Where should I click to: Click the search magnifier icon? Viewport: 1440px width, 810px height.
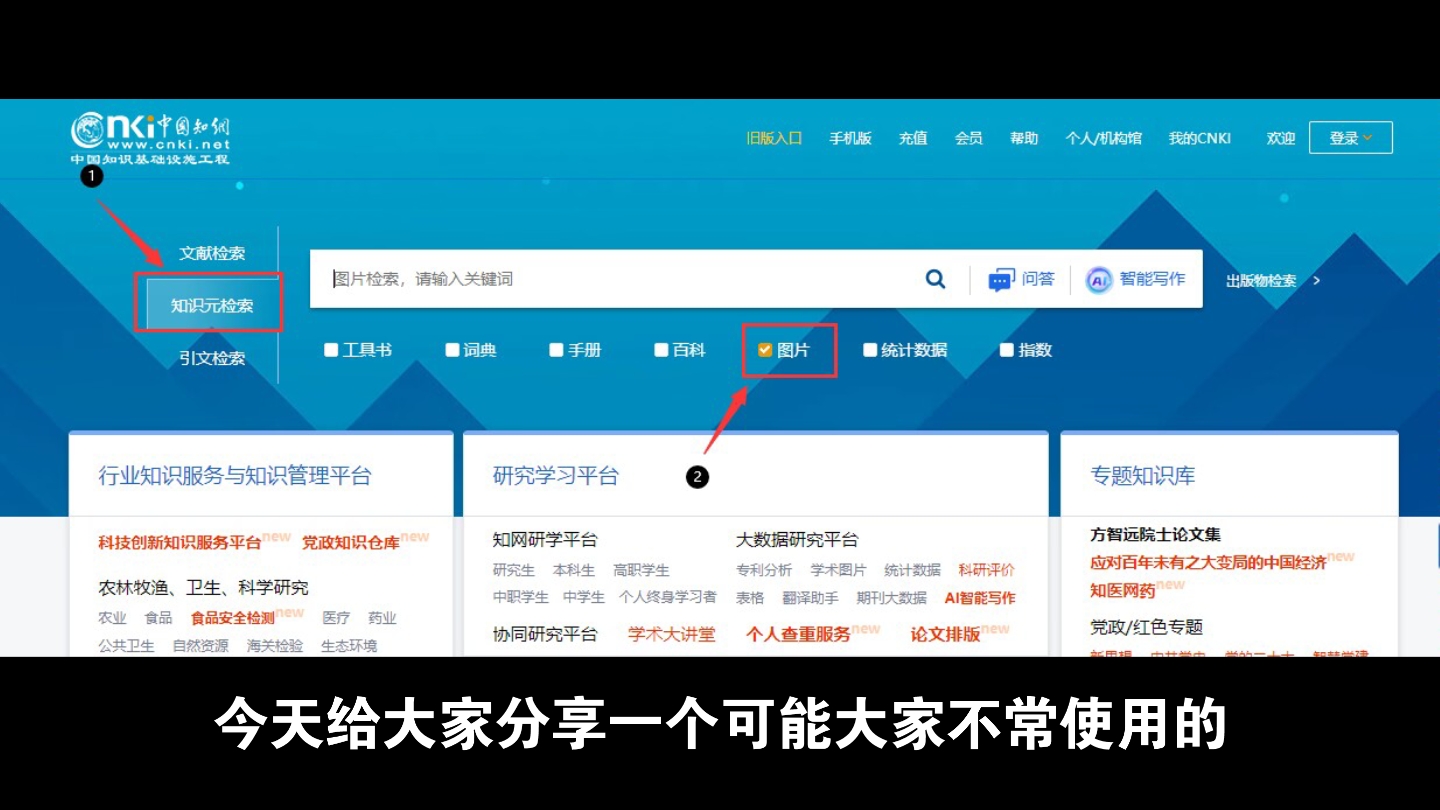[x=935, y=279]
